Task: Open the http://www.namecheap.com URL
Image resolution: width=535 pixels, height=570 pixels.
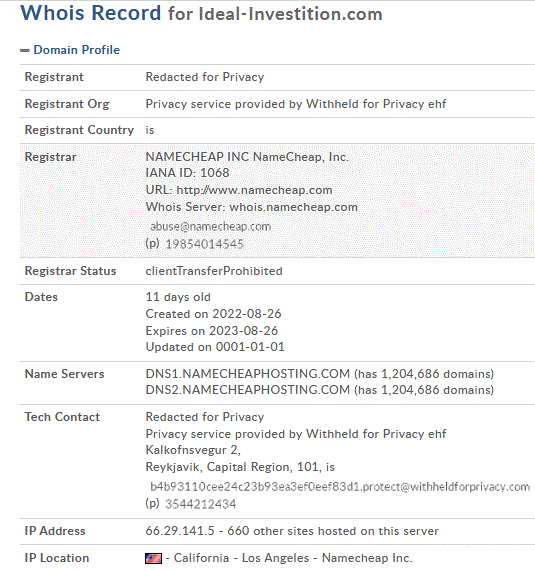Action: click(254, 190)
